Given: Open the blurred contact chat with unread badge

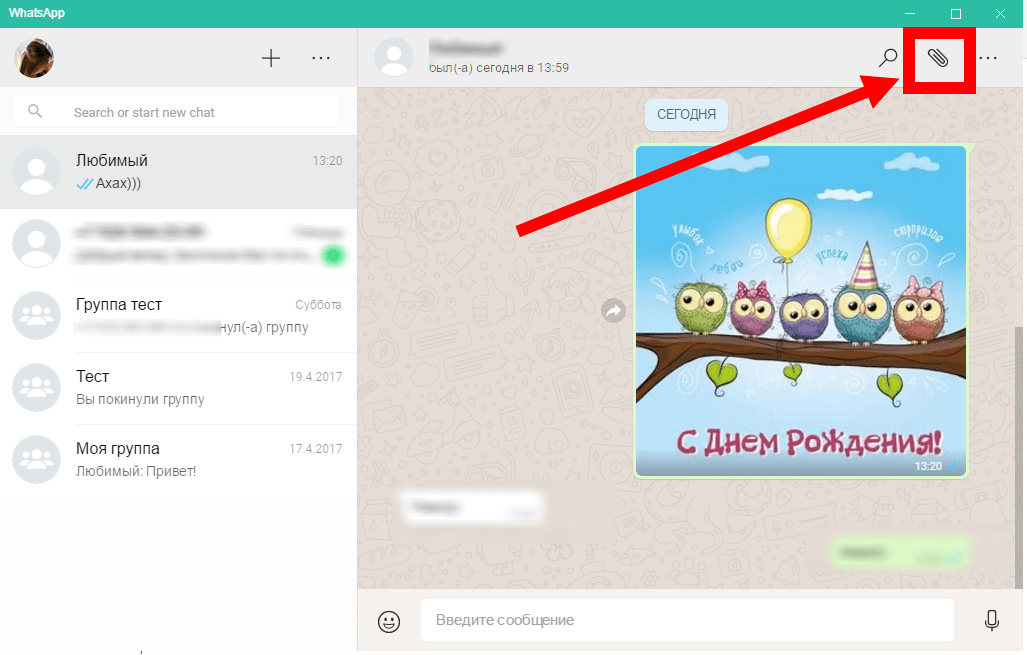Looking at the screenshot, I should (178, 244).
